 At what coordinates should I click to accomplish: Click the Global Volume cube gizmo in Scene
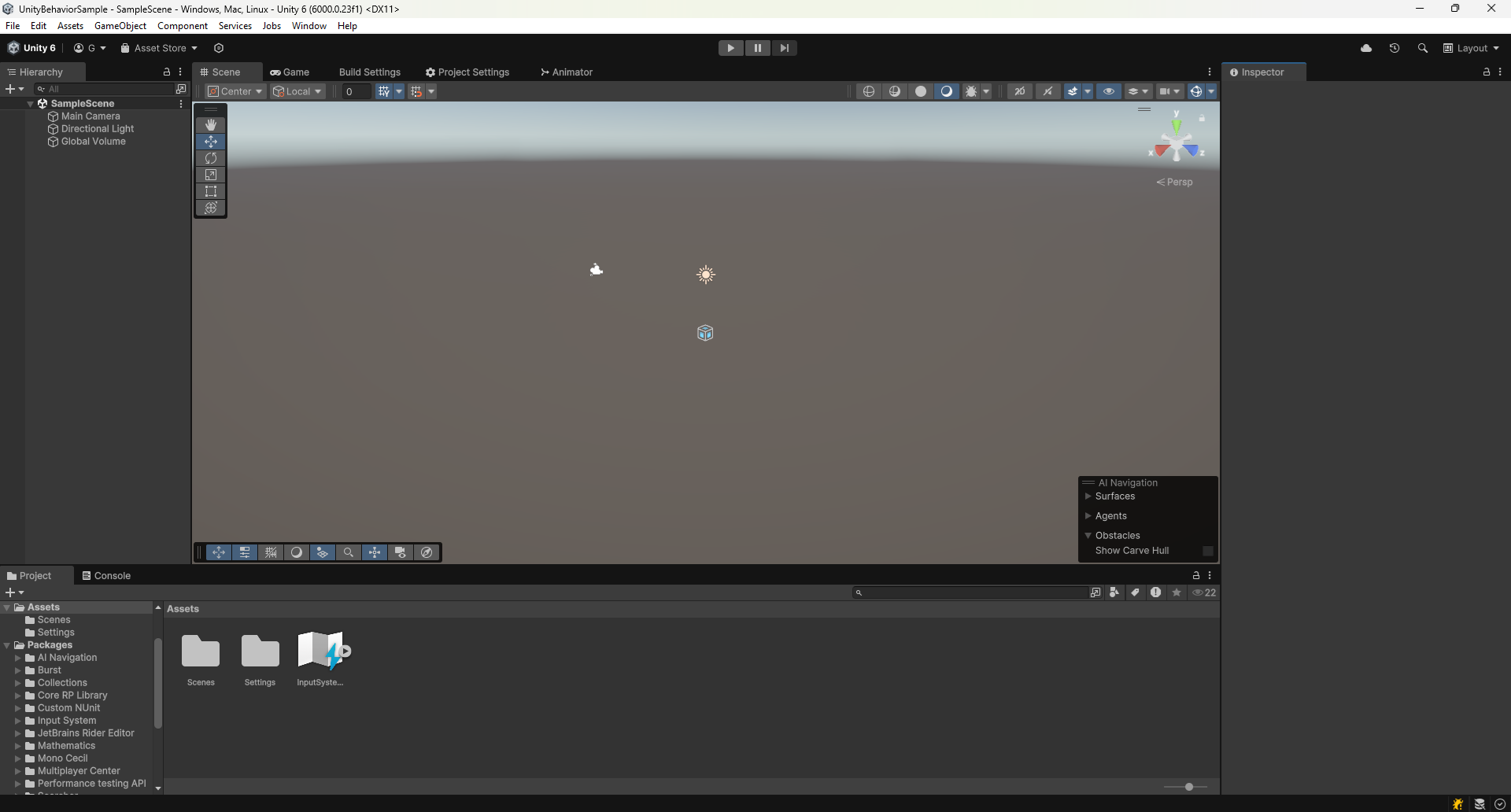705,333
